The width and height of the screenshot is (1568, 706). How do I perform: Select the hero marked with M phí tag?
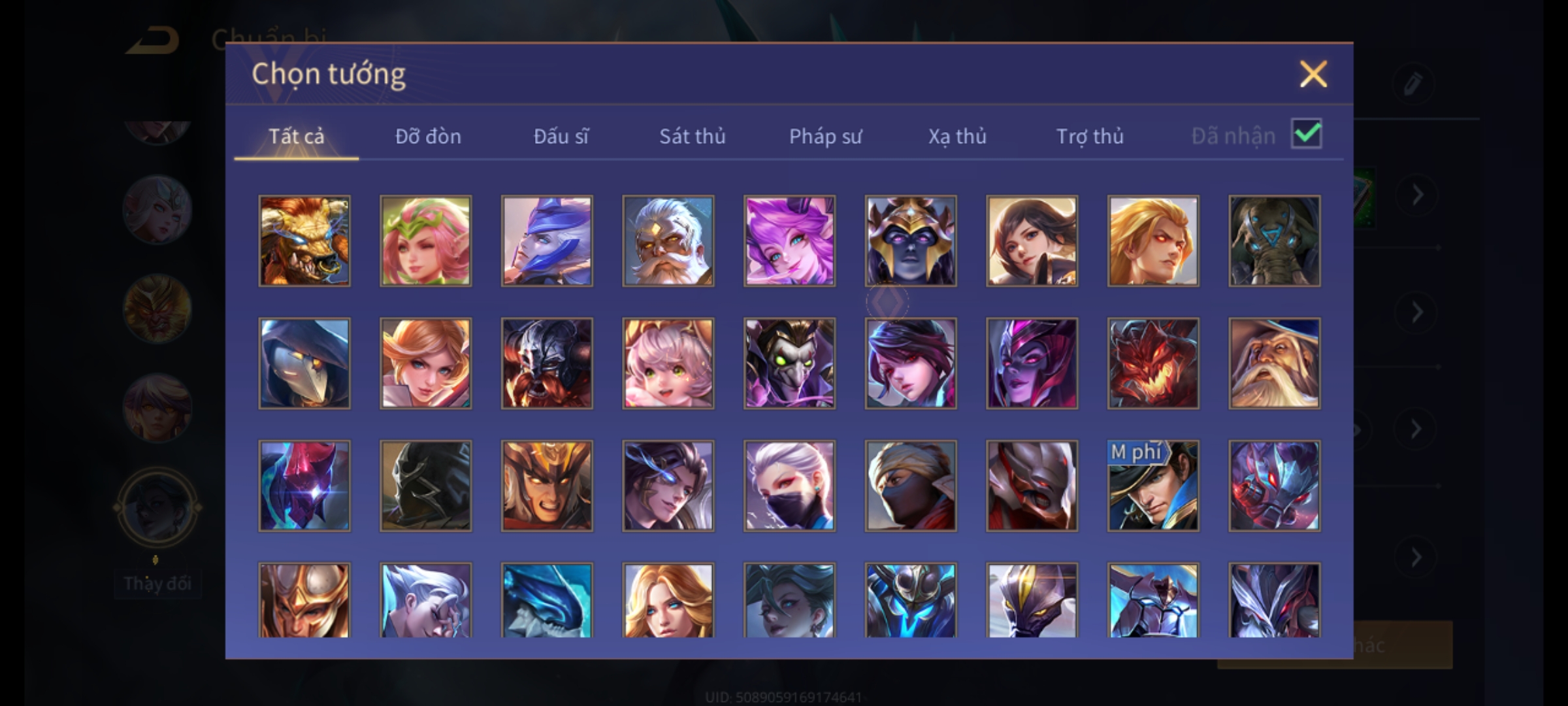(1153, 486)
